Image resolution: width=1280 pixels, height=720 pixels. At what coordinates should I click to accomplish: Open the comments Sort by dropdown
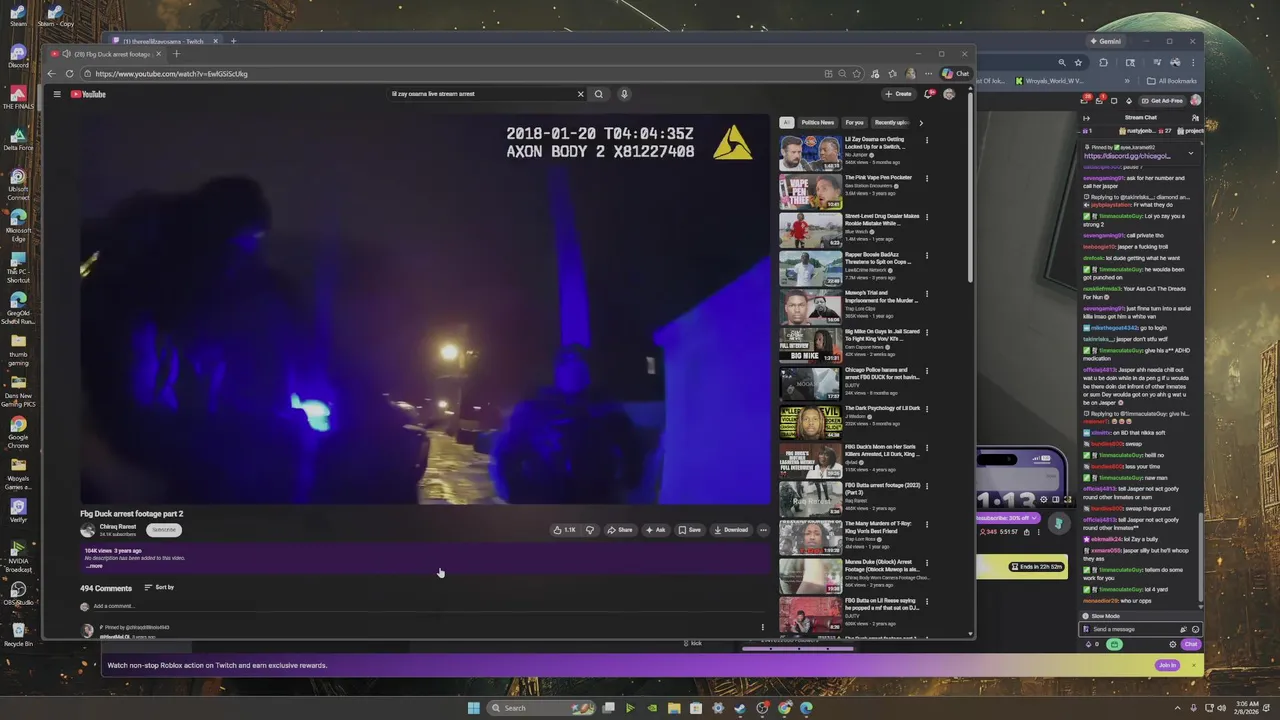[159, 587]
